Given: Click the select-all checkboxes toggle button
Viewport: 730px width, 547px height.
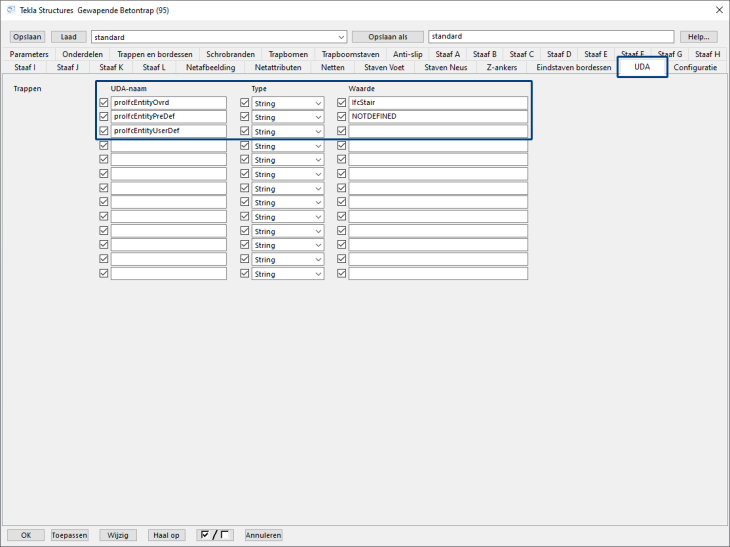Looking at the screenshot, I should [x=215, y=535].
